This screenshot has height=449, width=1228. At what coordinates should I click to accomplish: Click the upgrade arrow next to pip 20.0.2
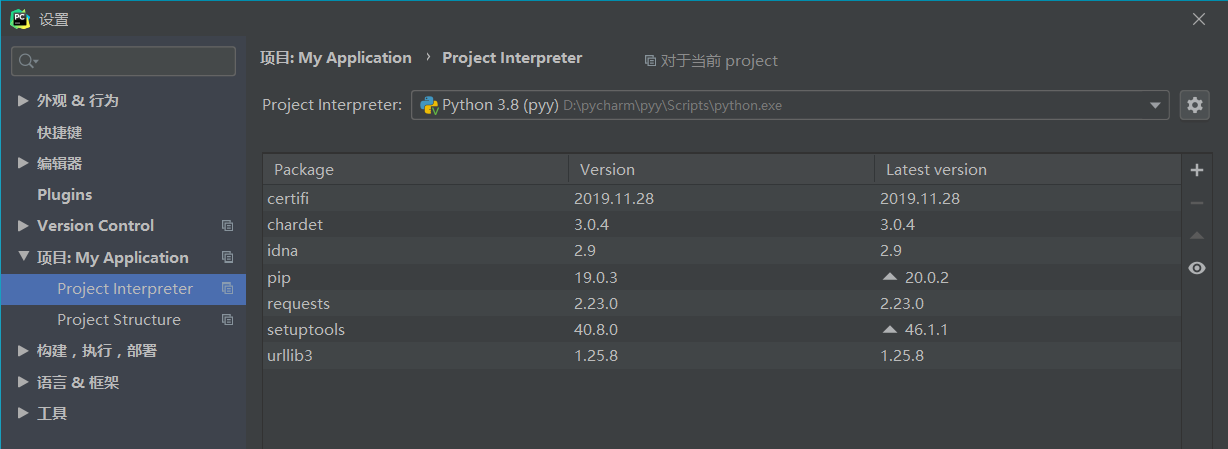pos(889,277)
